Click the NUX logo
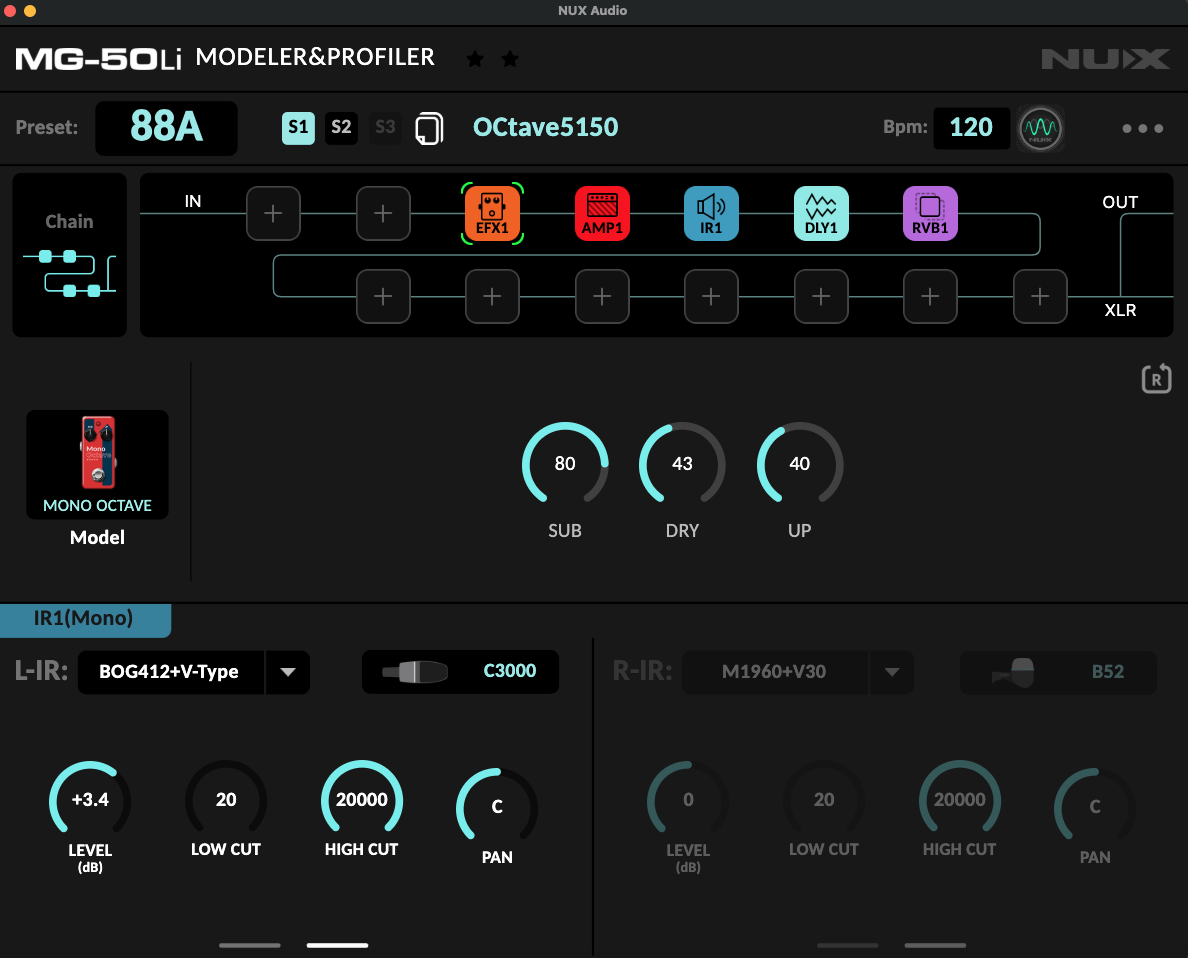The image size is (1188, 958). pos(1105,58)
